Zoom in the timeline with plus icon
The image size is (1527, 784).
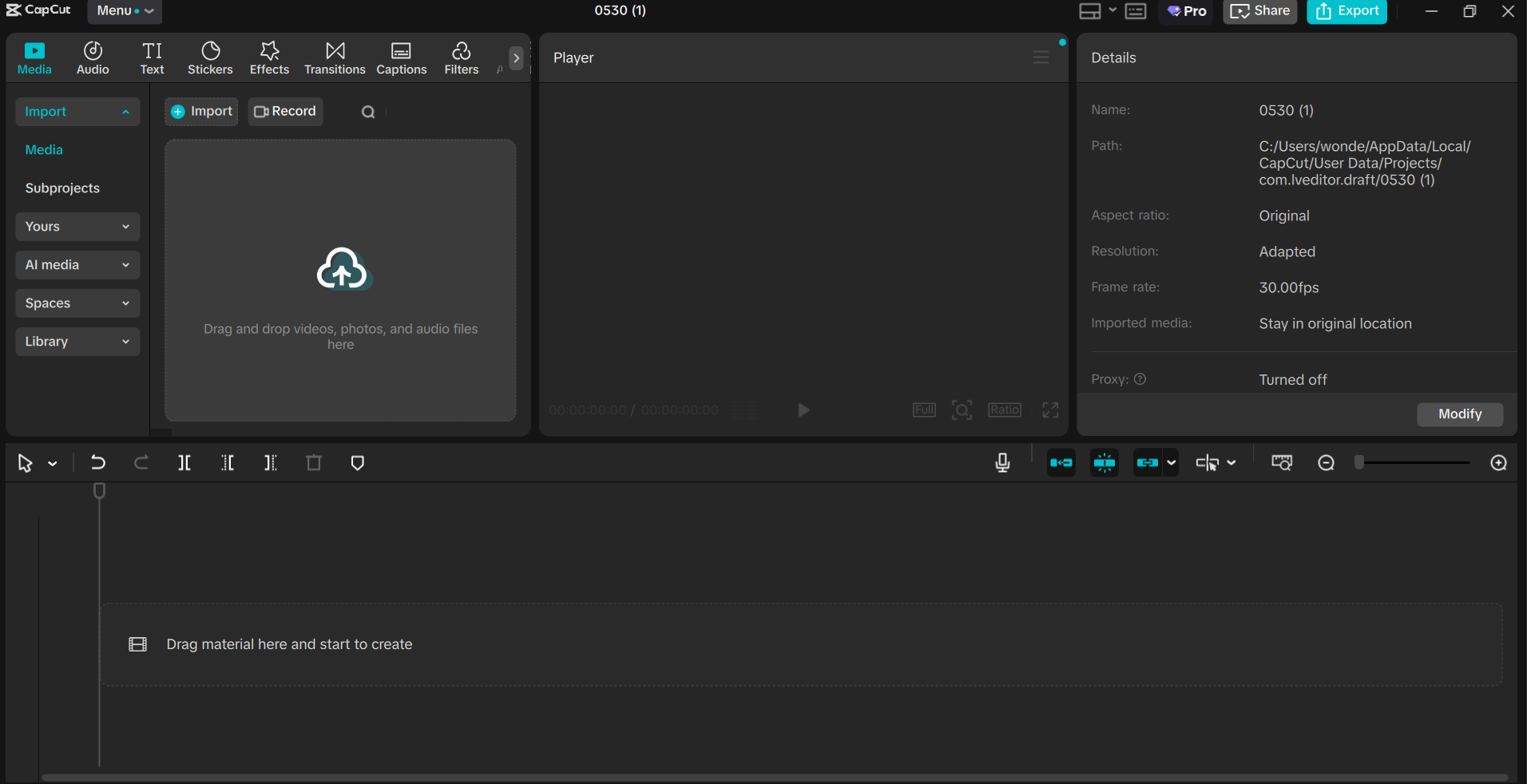[x=1499, y=463]
